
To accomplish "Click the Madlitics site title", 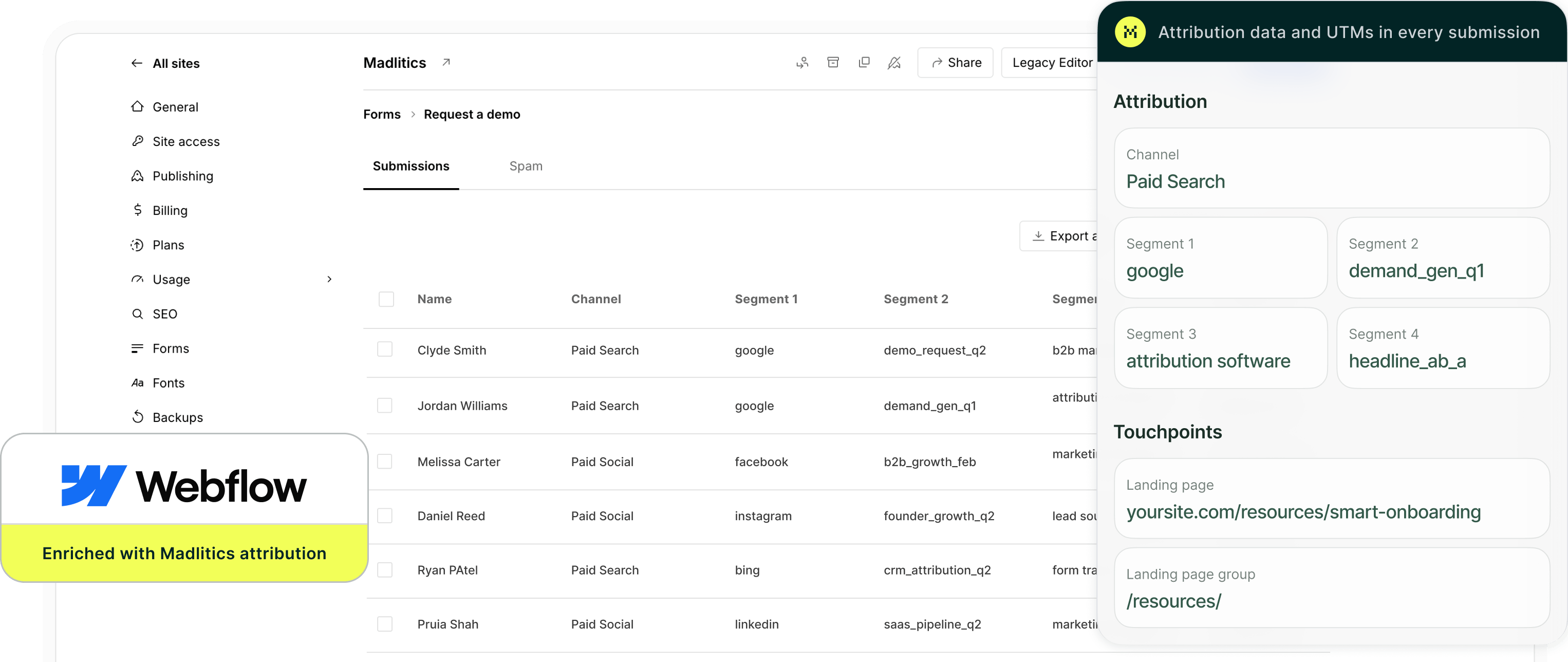I will click(x=395, y=63).
